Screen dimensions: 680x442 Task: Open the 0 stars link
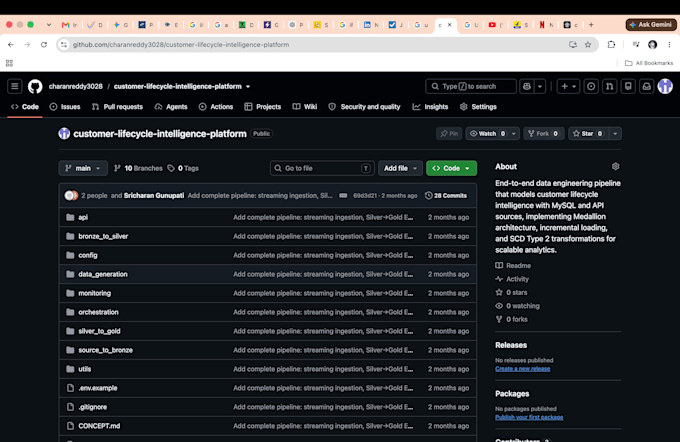point(512,292)
